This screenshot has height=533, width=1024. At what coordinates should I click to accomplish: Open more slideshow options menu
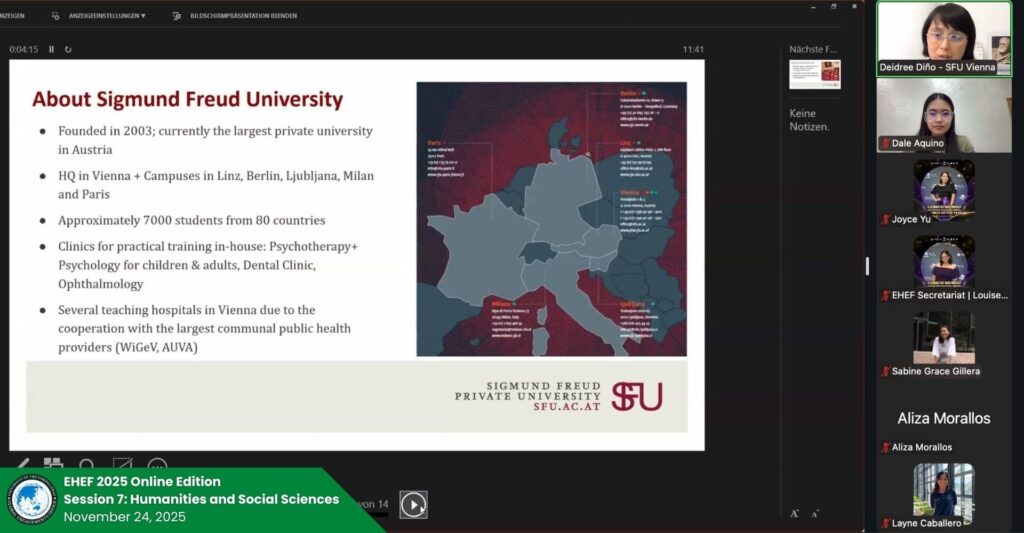pos(157,466)
